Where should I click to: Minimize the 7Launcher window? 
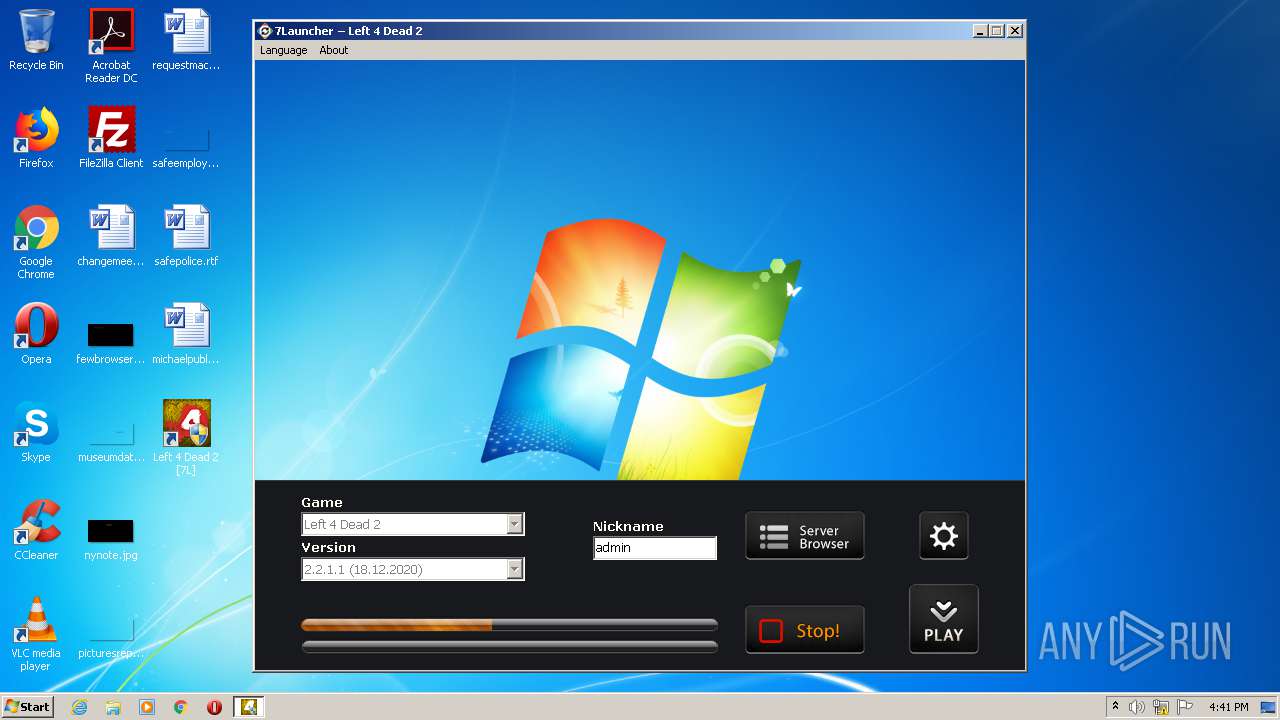(x=980, y=31)
